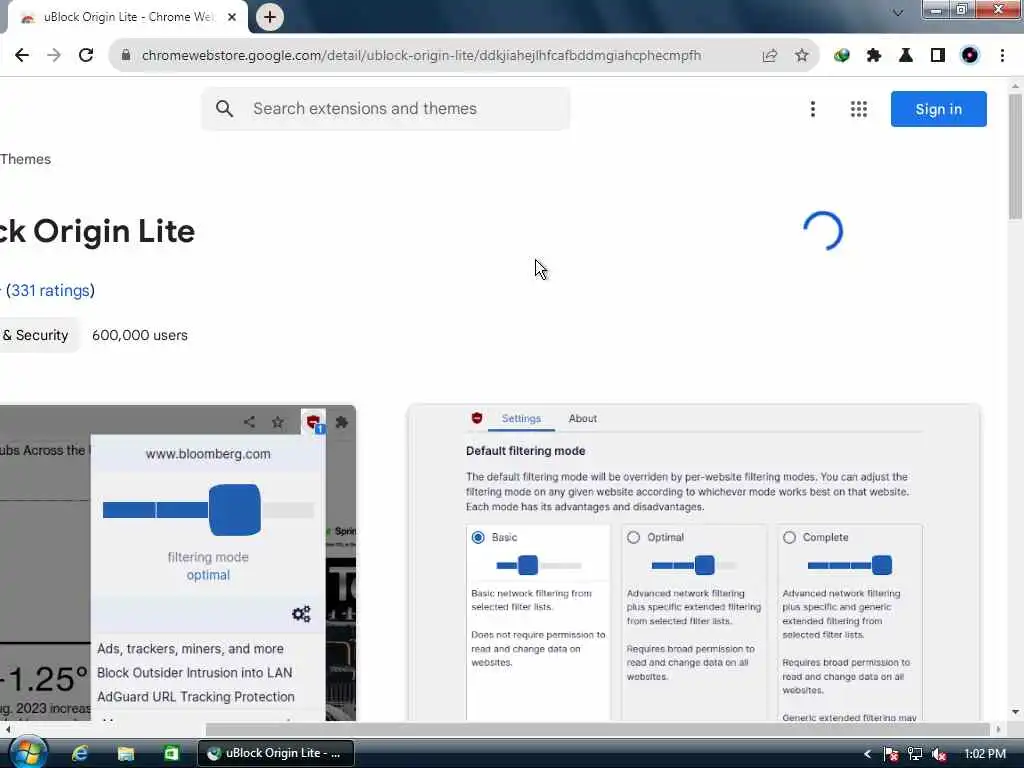Click the 1:02 PM clock
The width and height of the screenshot is (1024, 768).
pos(985,754)
